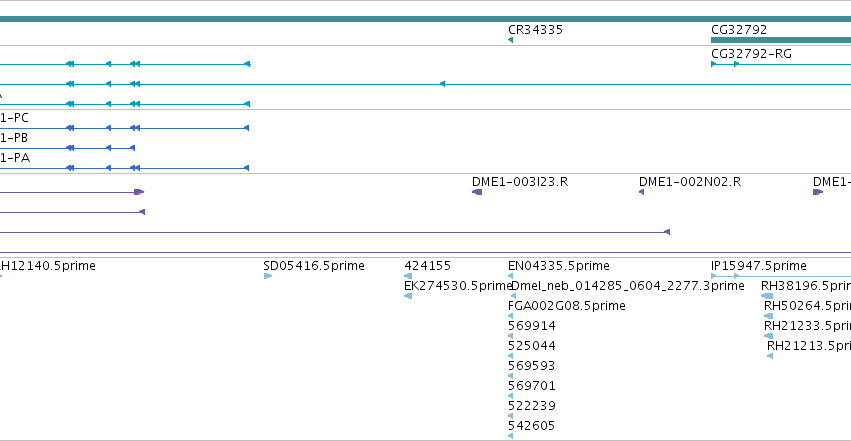The height and width of the screenshot is (441, 851).
Task: Select the 569701 EST label
Action: 532,386
